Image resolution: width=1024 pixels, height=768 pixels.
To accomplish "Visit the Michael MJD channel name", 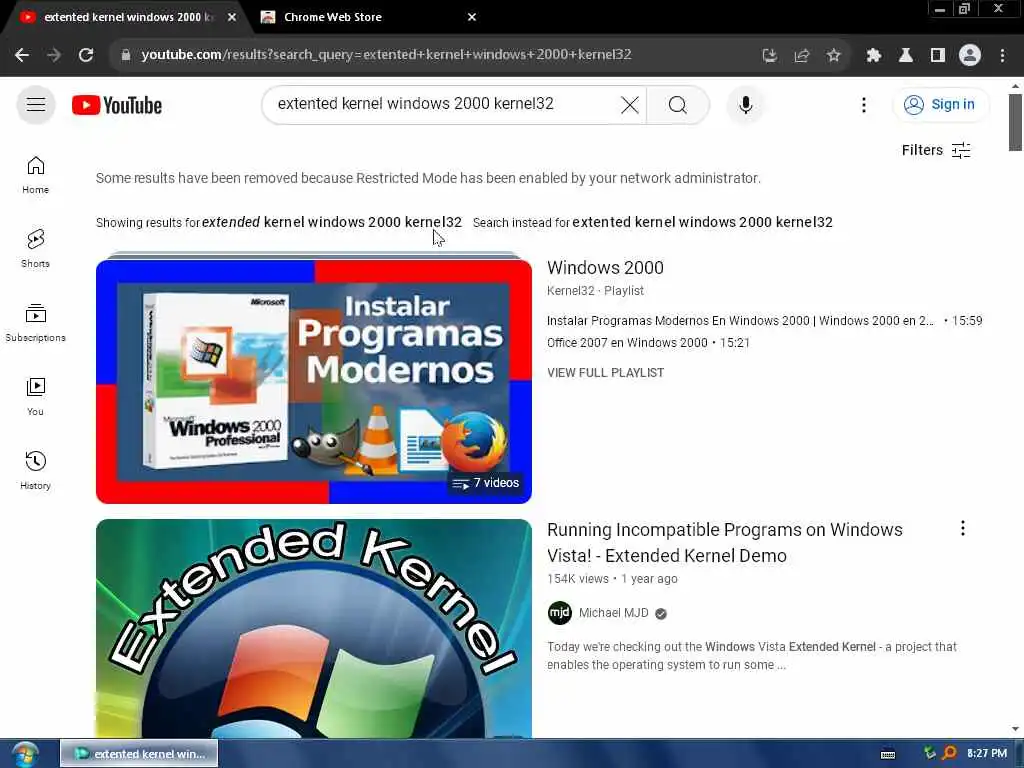I will pyautogui.click(x=613, y=613).
